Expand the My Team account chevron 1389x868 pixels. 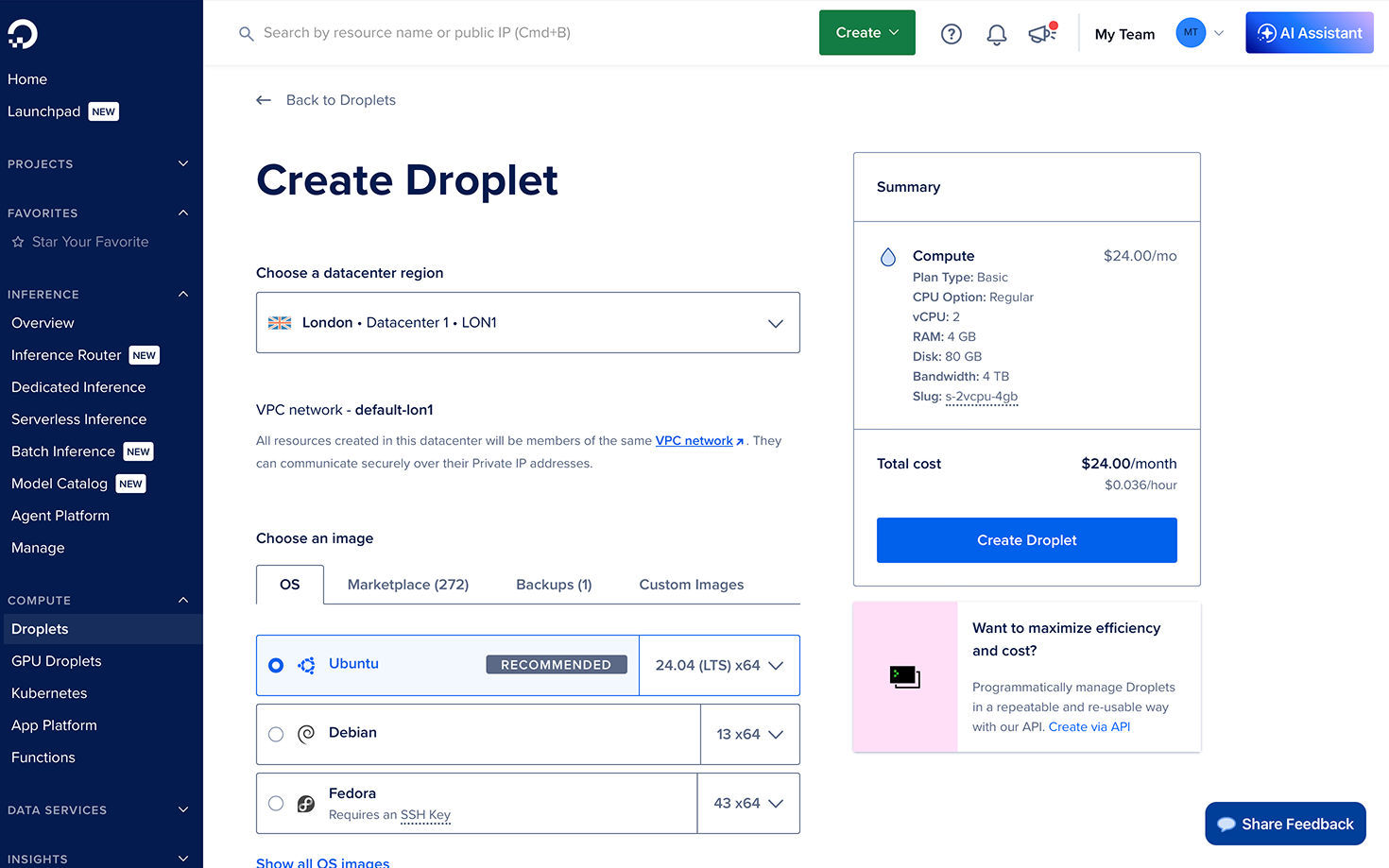pyautogui.click(x=1219, y=33)
